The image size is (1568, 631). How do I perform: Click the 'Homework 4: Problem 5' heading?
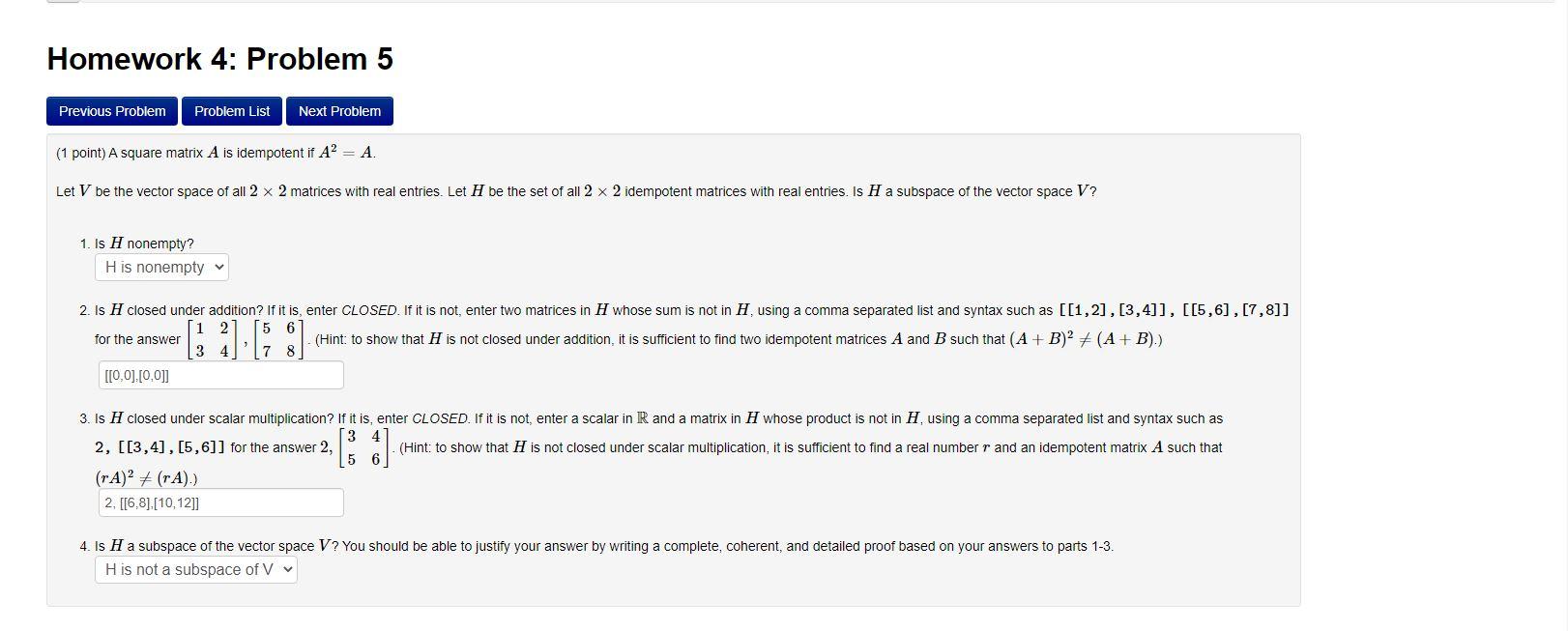(x=220, y=58)
